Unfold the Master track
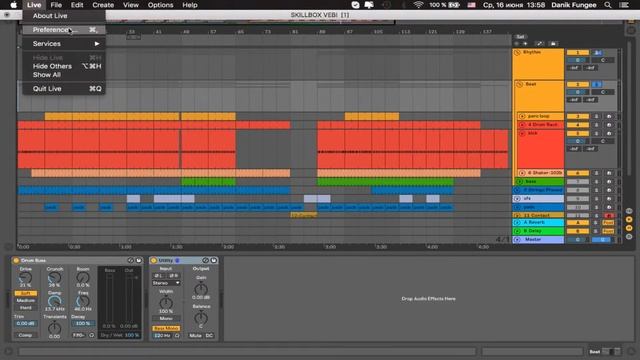 517,240
